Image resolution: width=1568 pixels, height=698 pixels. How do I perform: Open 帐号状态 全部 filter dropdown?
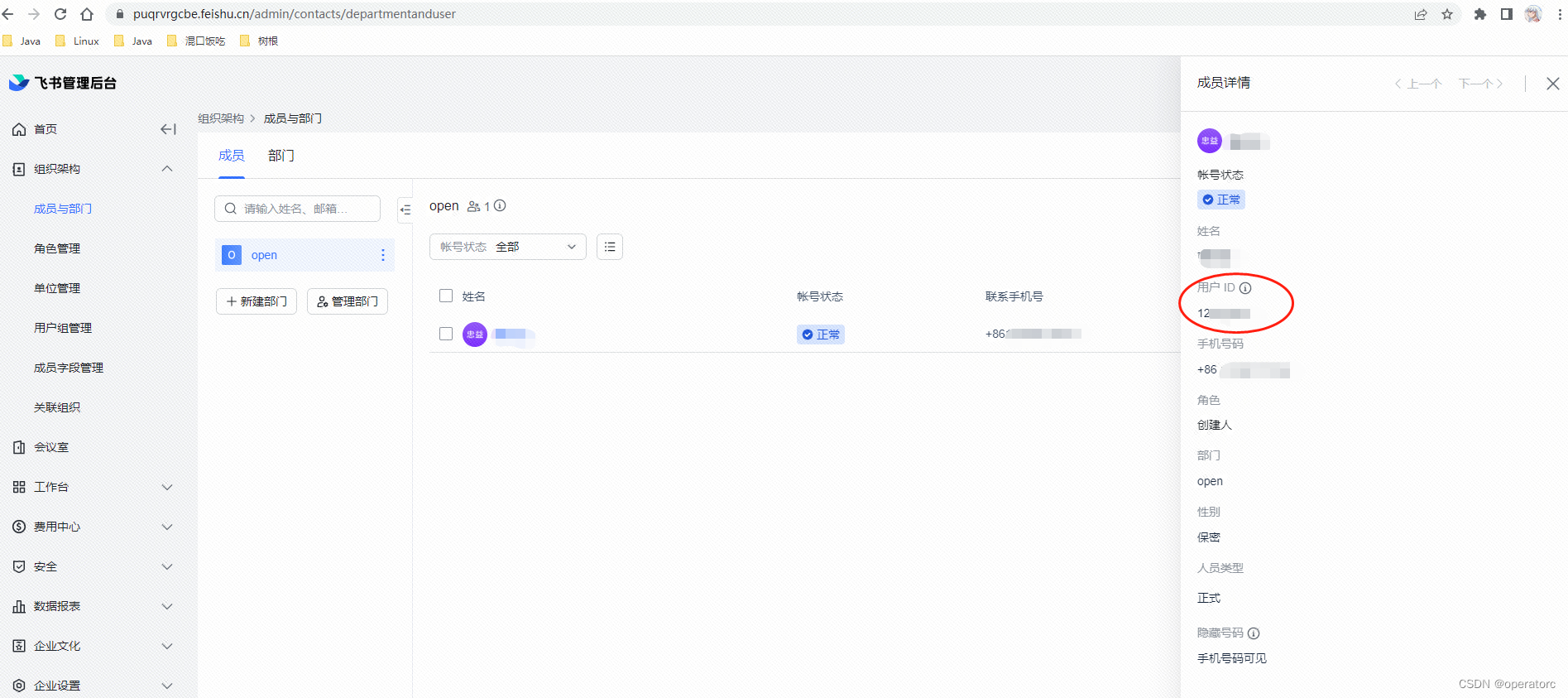pyautogui.click(x=508, y=247)
